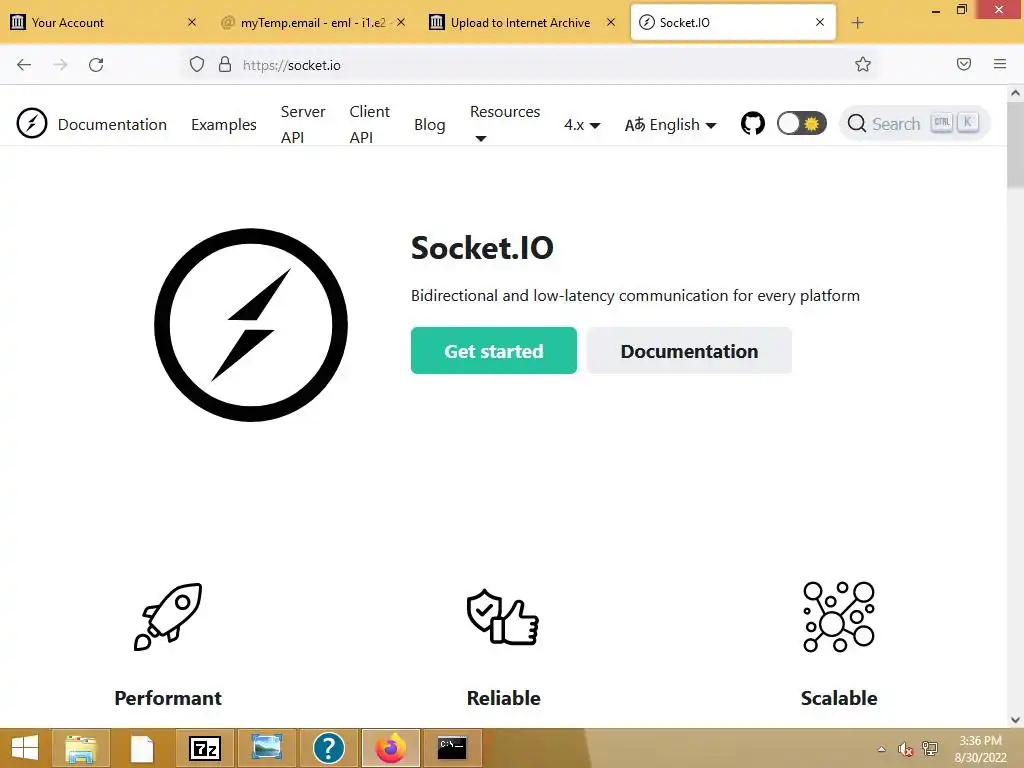The image size is (1024, 768).
Task: Click the Get started button
Action: [x=494, y=351]
